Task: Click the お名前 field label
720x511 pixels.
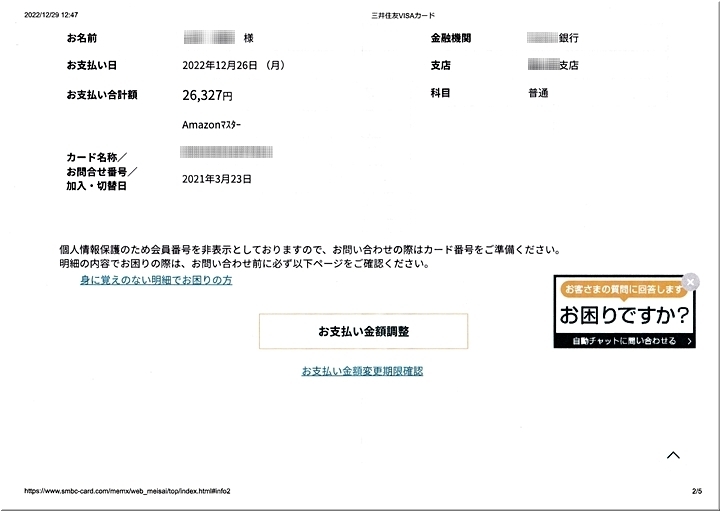Action: coord(83,38)
